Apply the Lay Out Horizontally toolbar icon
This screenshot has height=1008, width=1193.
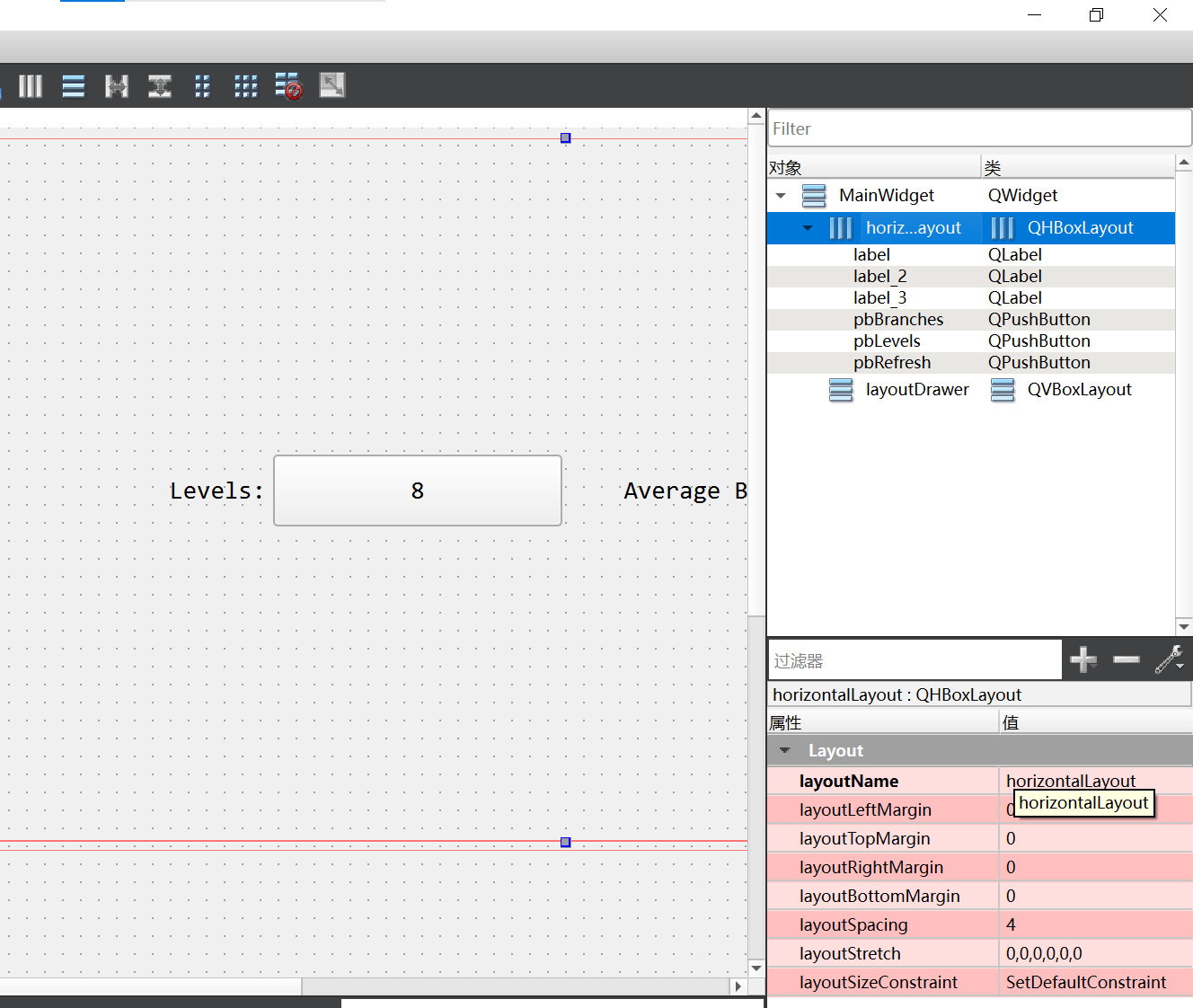point(31,86)
